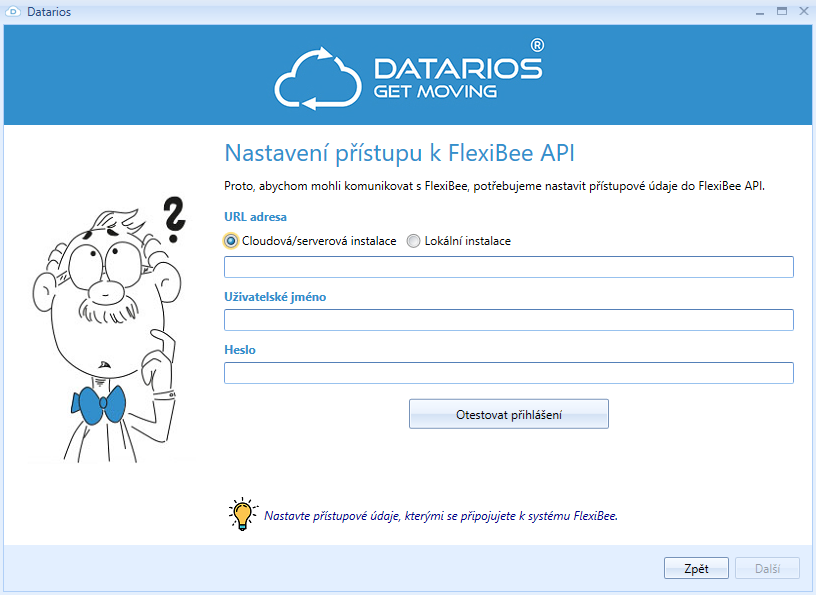
Task: Click the question mark above professor's head
Action: pos(174,220)
